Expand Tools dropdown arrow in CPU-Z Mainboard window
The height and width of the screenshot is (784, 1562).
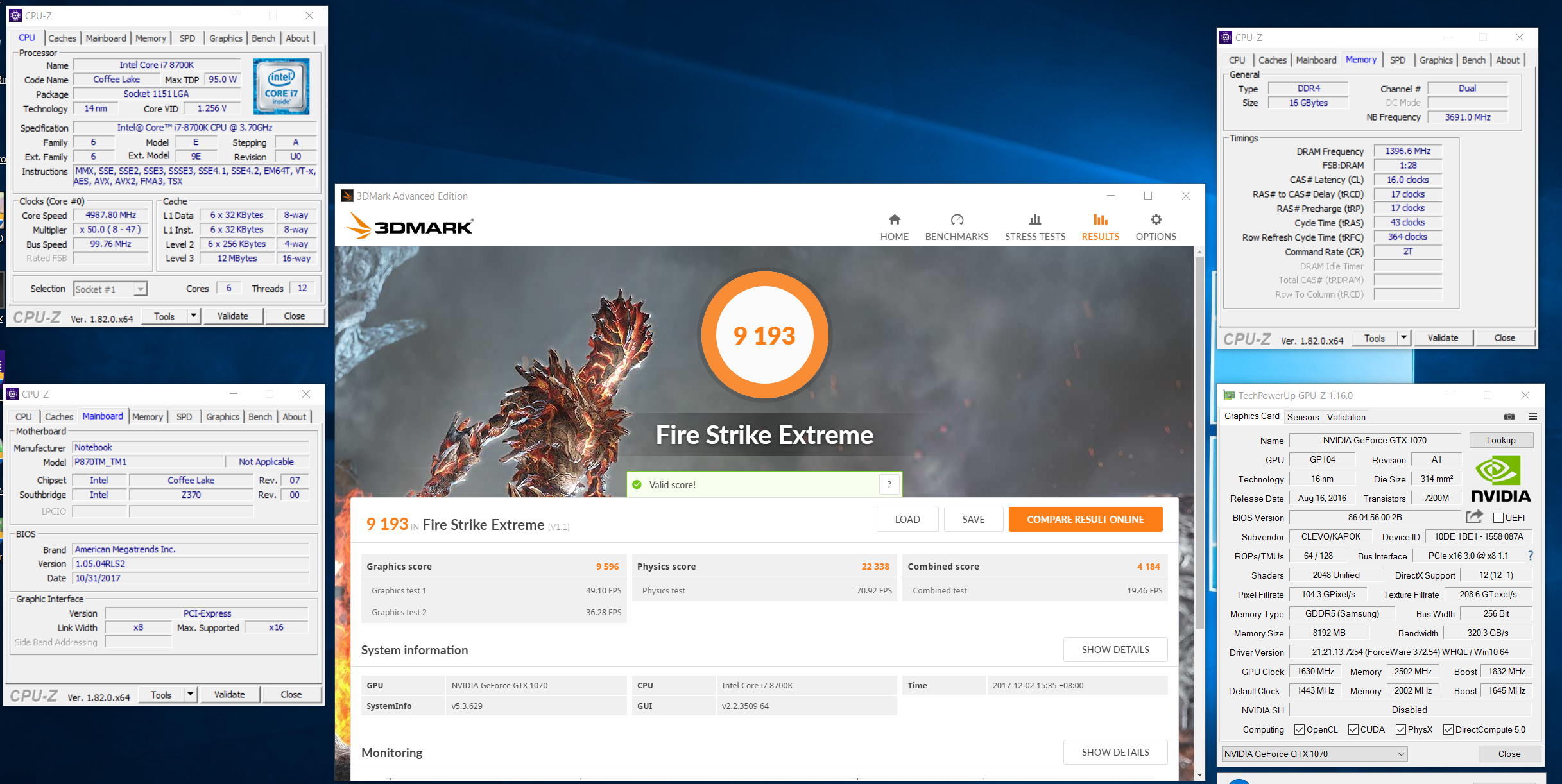tap(191, 694)
